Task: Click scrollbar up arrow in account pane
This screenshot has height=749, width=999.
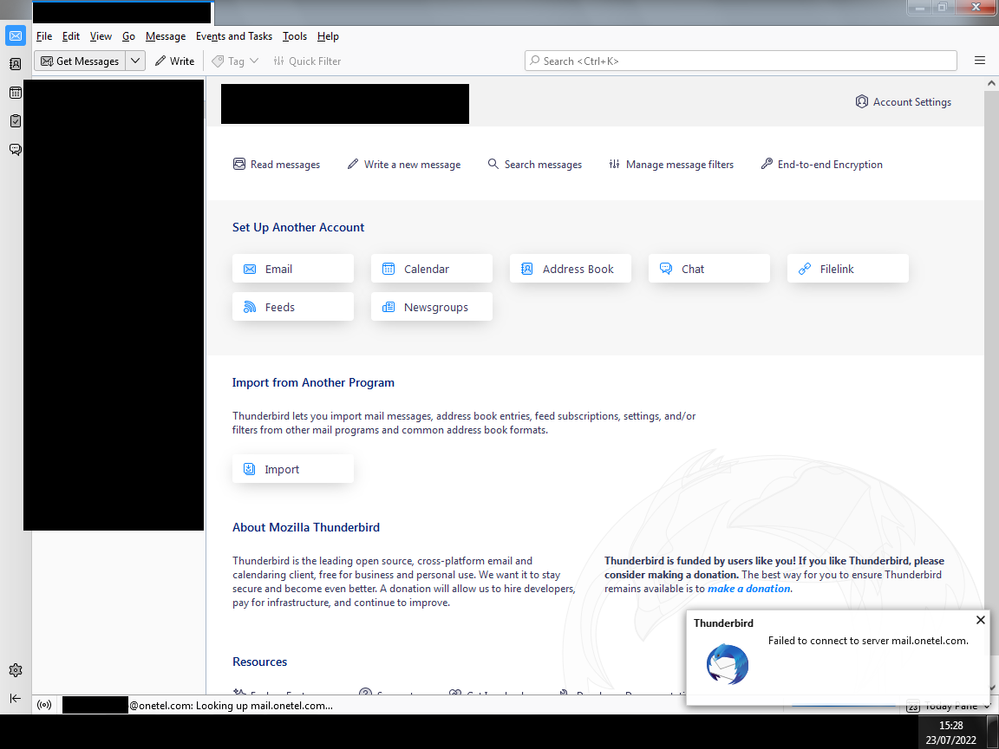Action: point(991,83)
